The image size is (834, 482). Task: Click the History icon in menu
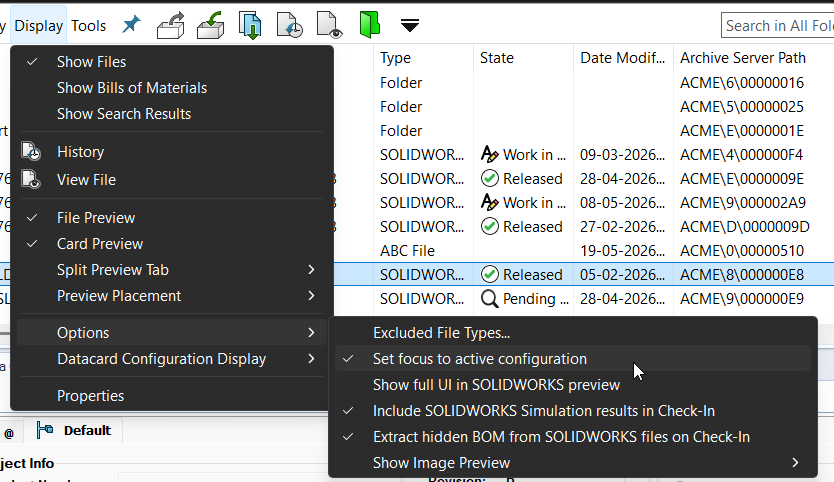[31, 151]
